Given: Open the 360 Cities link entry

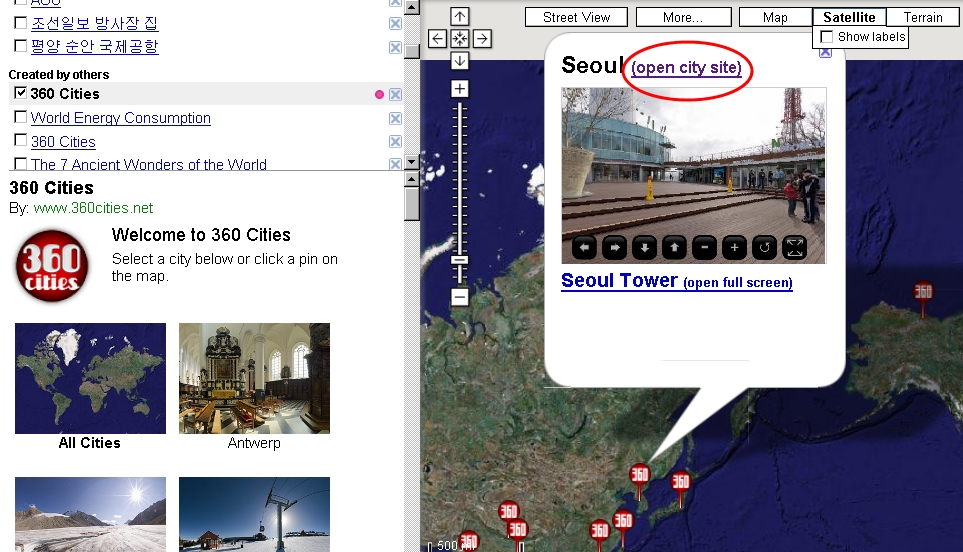Looking at the screenshot, I should pyautogui.click(x=63, y=142).
